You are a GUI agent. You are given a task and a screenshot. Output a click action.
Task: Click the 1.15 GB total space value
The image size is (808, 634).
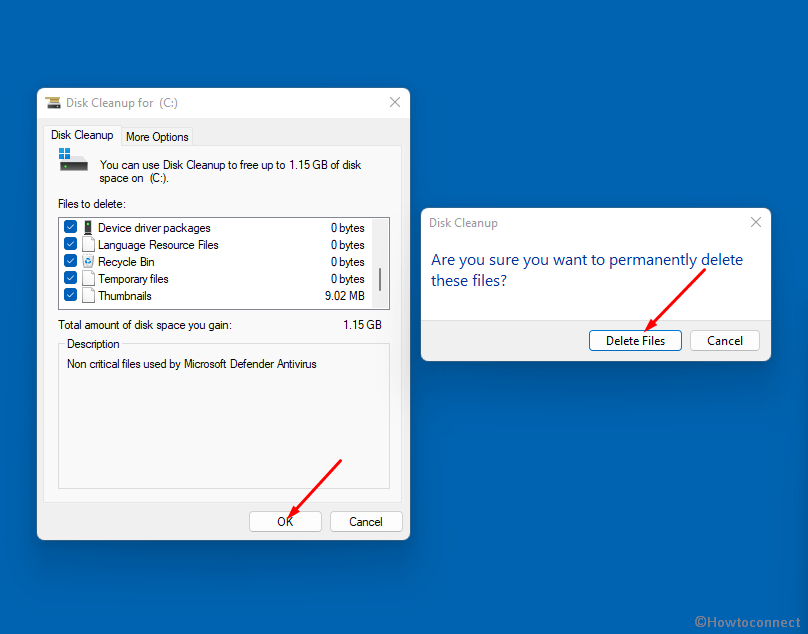362,325
